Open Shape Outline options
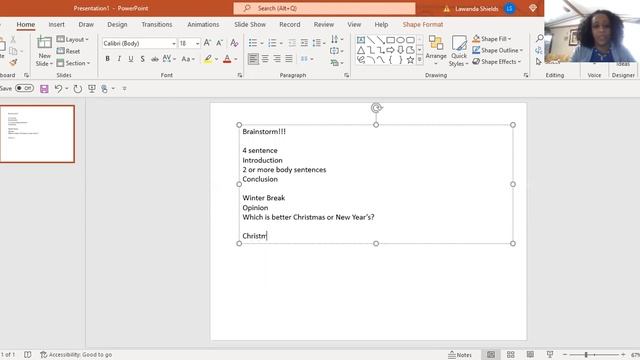The image size is (640, 360). point(498,50)
